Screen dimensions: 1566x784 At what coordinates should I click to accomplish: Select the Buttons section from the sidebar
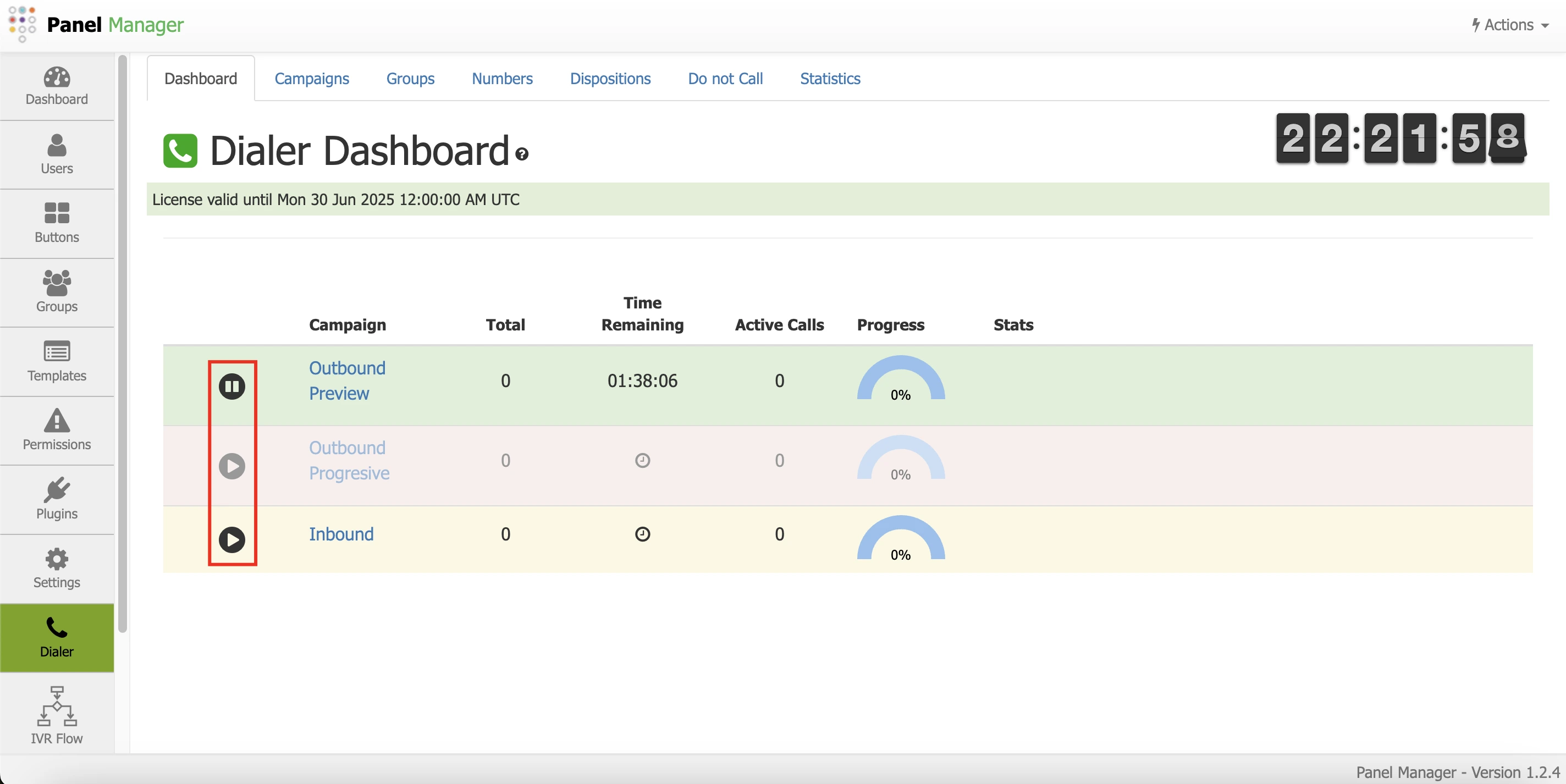(56, 223)
